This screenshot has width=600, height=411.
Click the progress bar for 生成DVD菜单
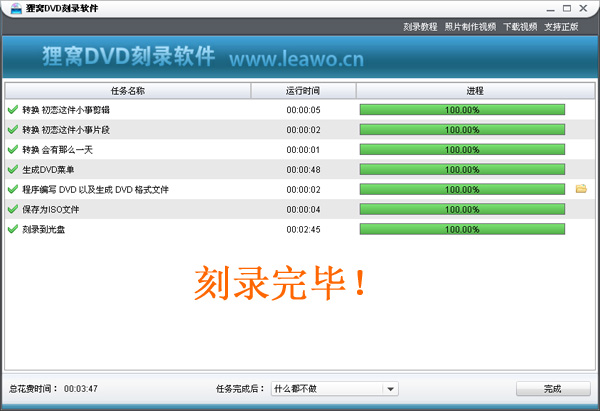click(462, 170)
